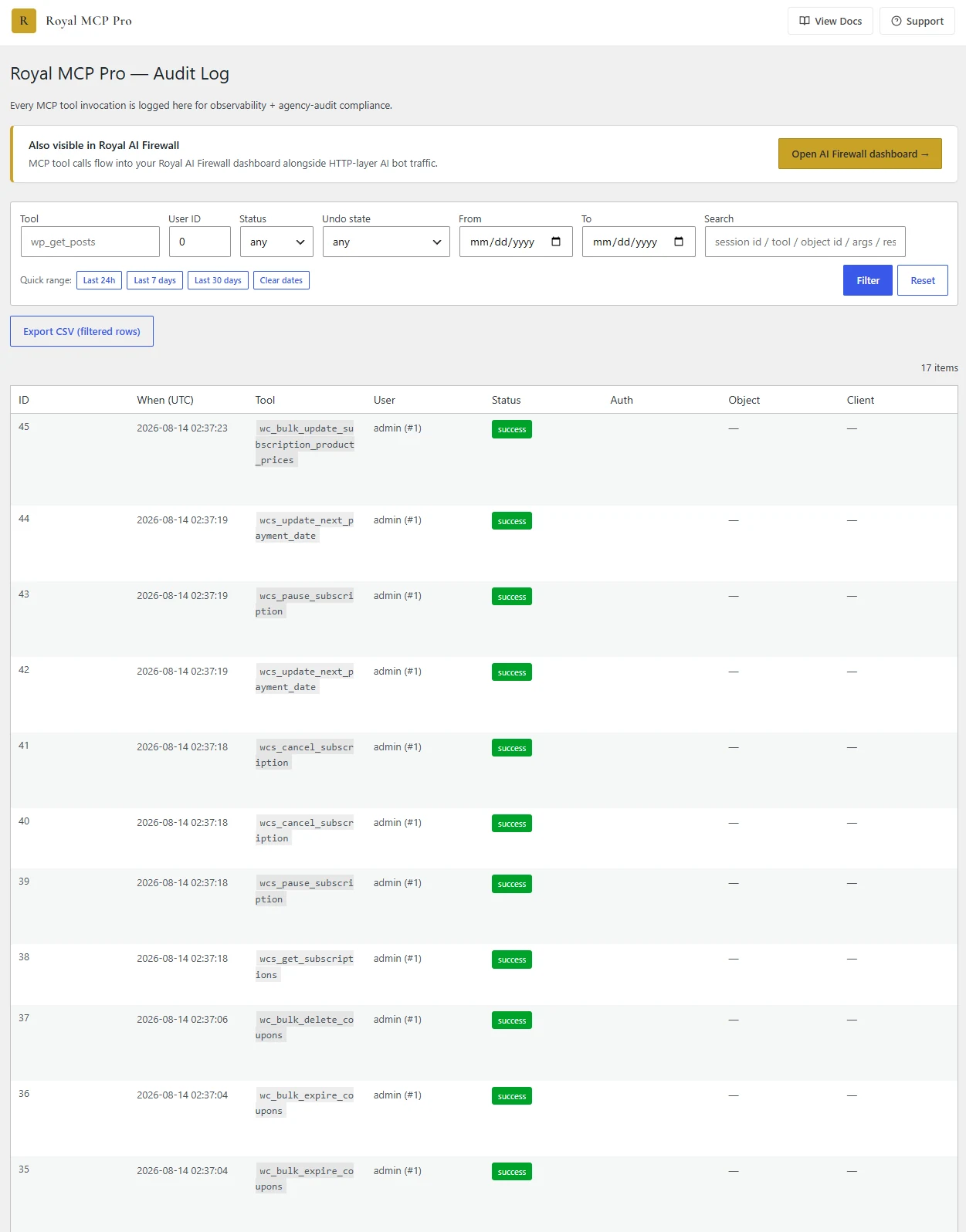The image size is (966, 1232).
Task: Select the Last 30 days quick range
Action: [x=218, y=280]
